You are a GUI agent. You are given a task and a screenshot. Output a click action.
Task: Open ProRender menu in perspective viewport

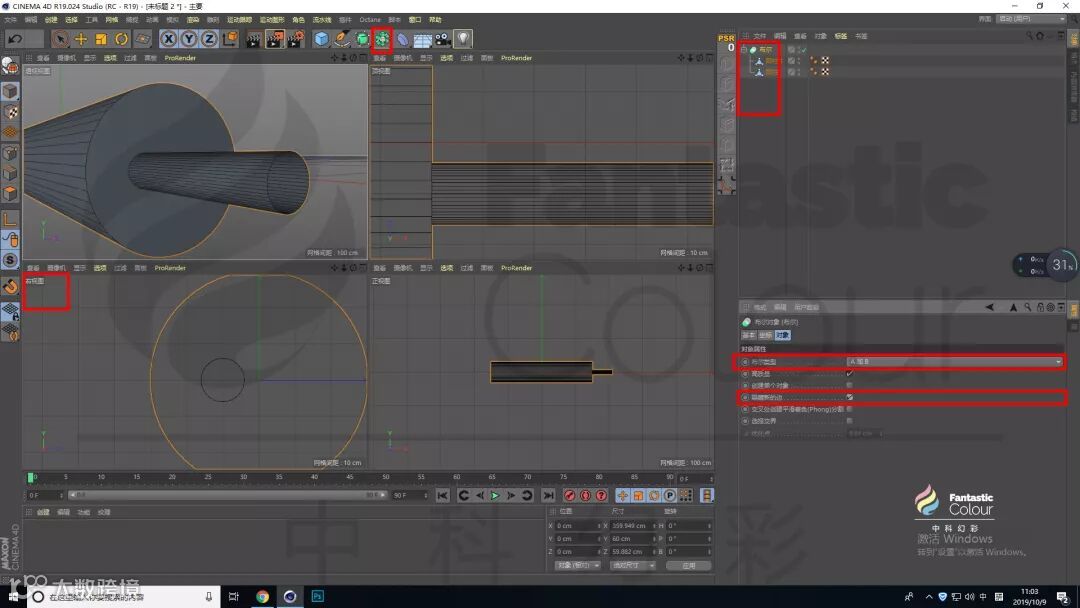pyautogui.click(x=180, y=58)
